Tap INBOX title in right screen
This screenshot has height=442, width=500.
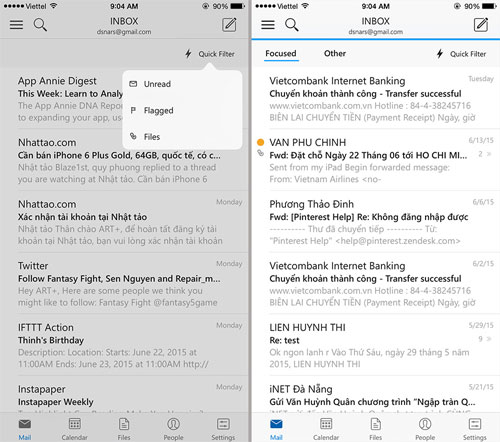[376, 21]
